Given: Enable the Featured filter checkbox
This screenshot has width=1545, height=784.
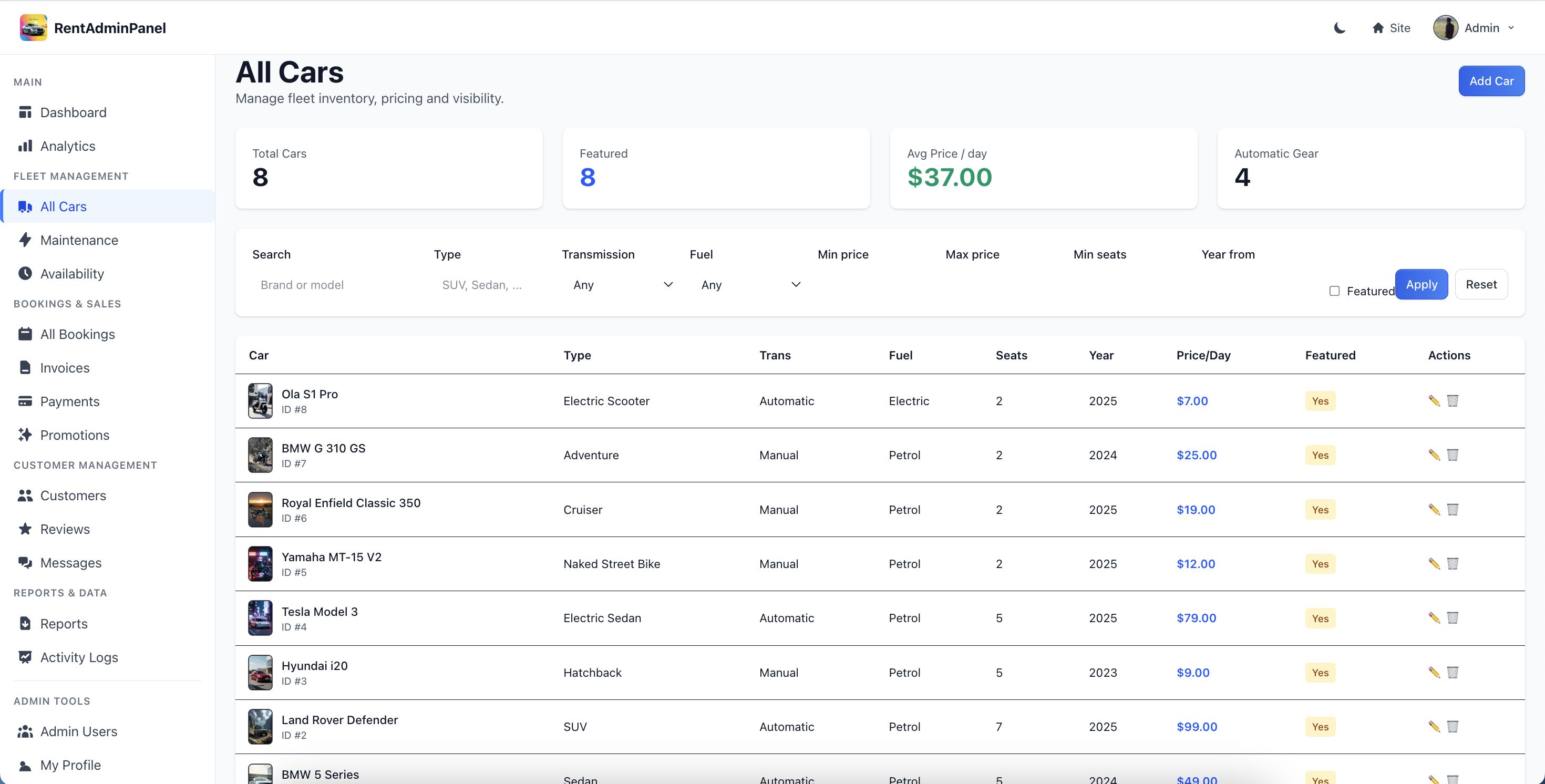Looking at the screenshot, I should [x=1334, y=291].
